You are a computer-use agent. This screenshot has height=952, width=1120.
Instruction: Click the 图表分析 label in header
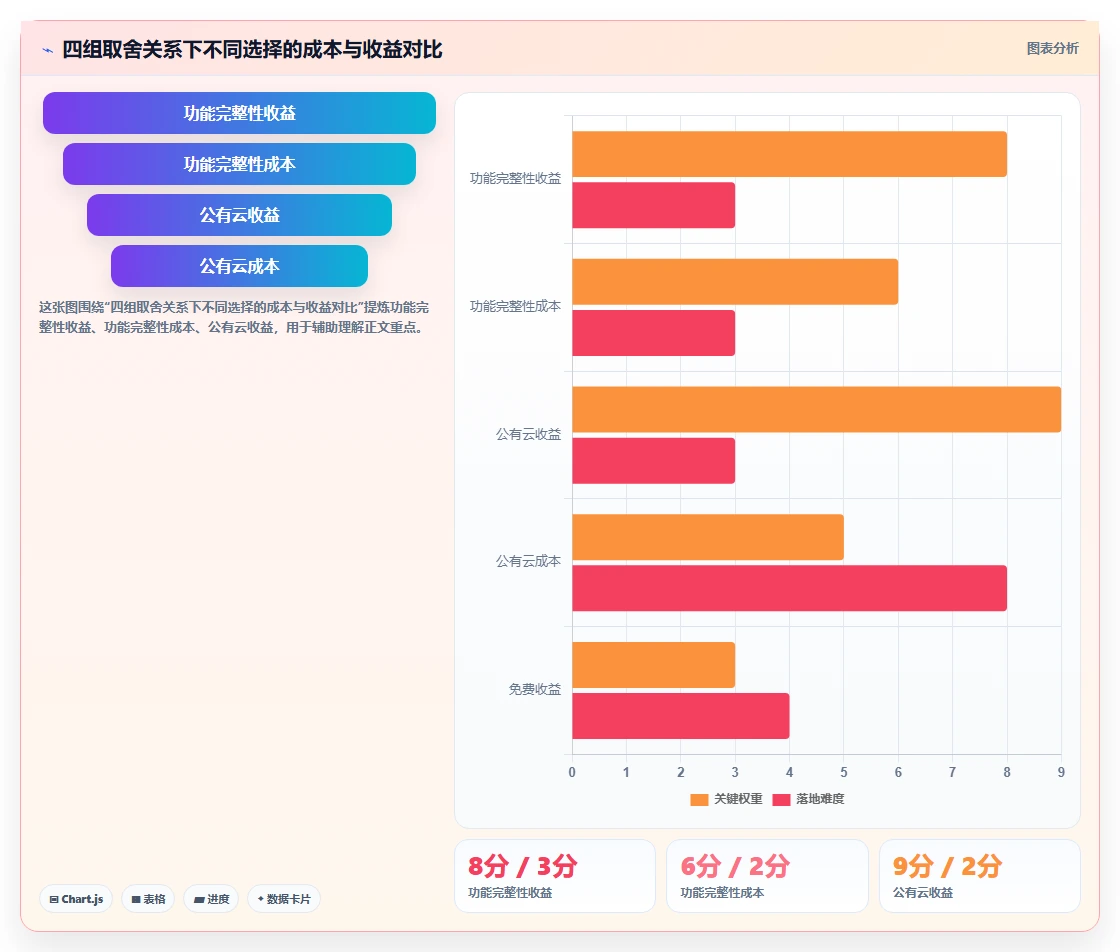[1052, 49]
